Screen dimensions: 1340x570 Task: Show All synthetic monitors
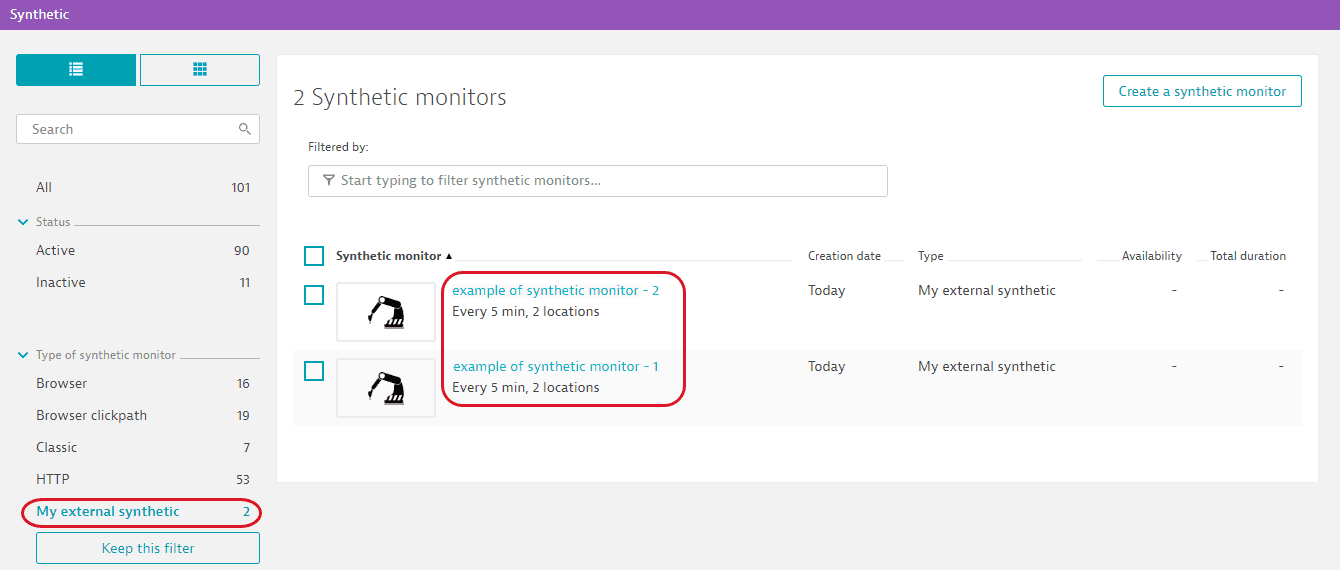tap(44, 188)
